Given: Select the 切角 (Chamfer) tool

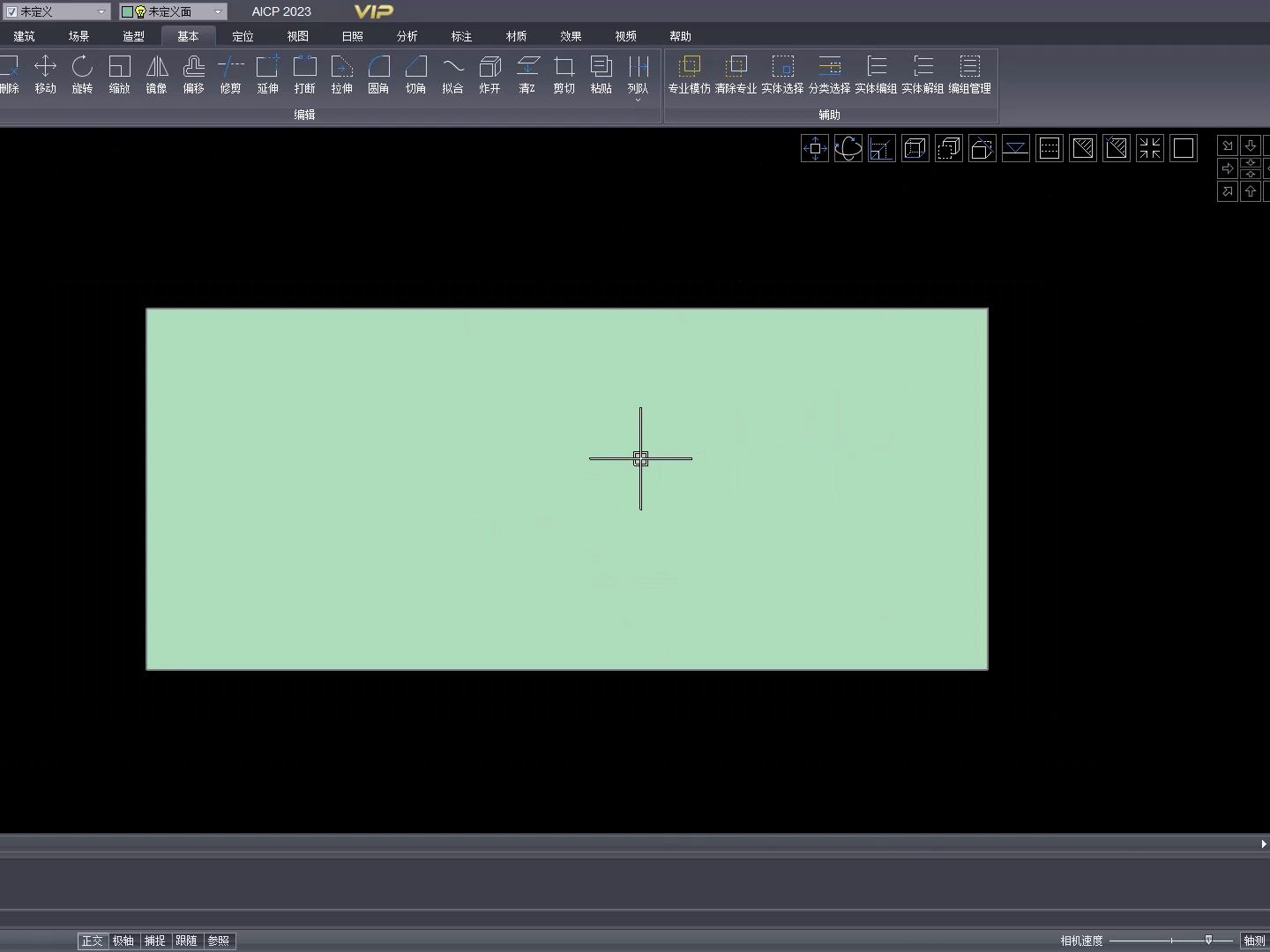Looking at the screenshot, I should [415, 75].
